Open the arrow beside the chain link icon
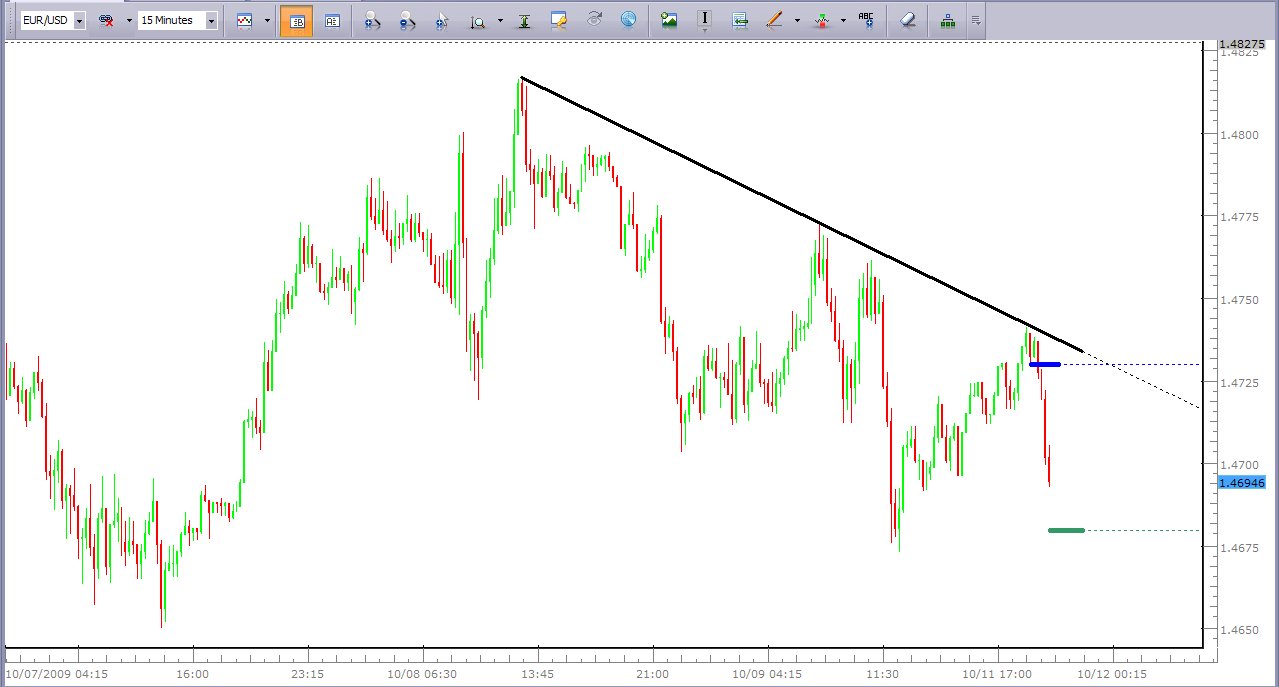The height and width of the screenshot is (687, 1279). pos(129,20)
